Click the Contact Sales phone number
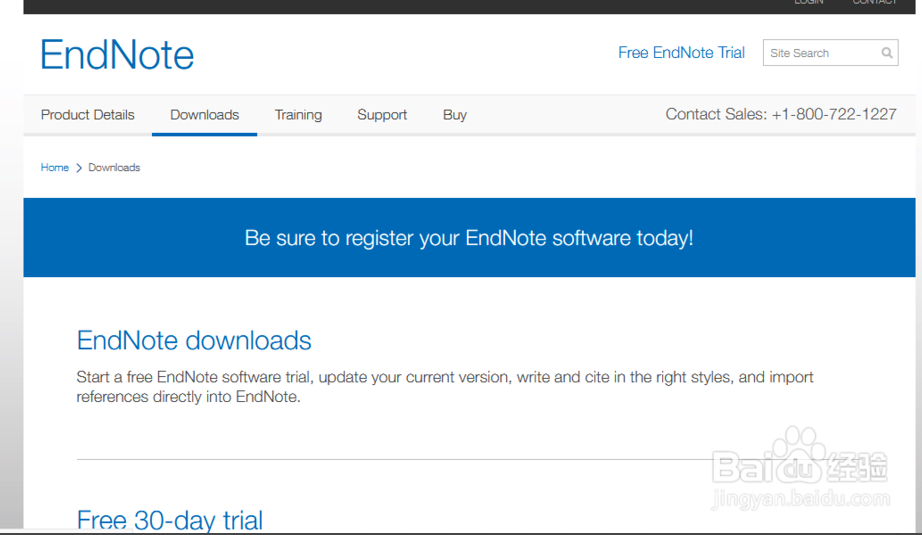 tap(834, 114)
